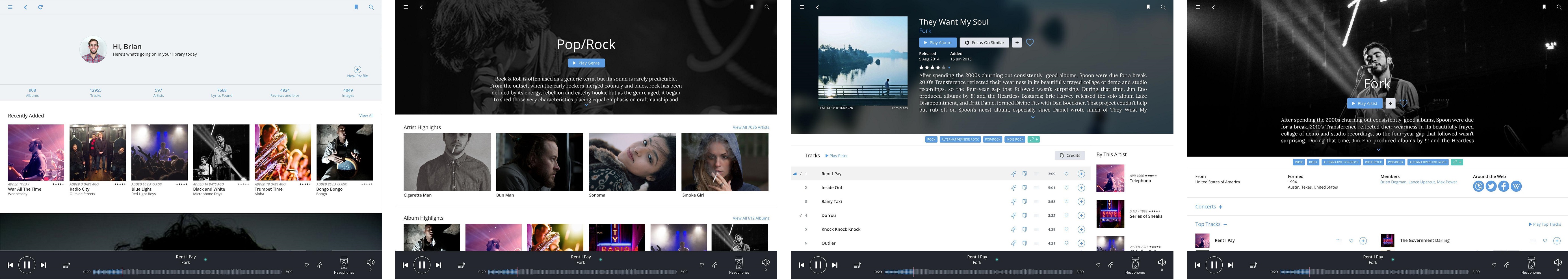
Task: Click bookmark icon on the Fork artist screen
Action: click(1544, 7)
